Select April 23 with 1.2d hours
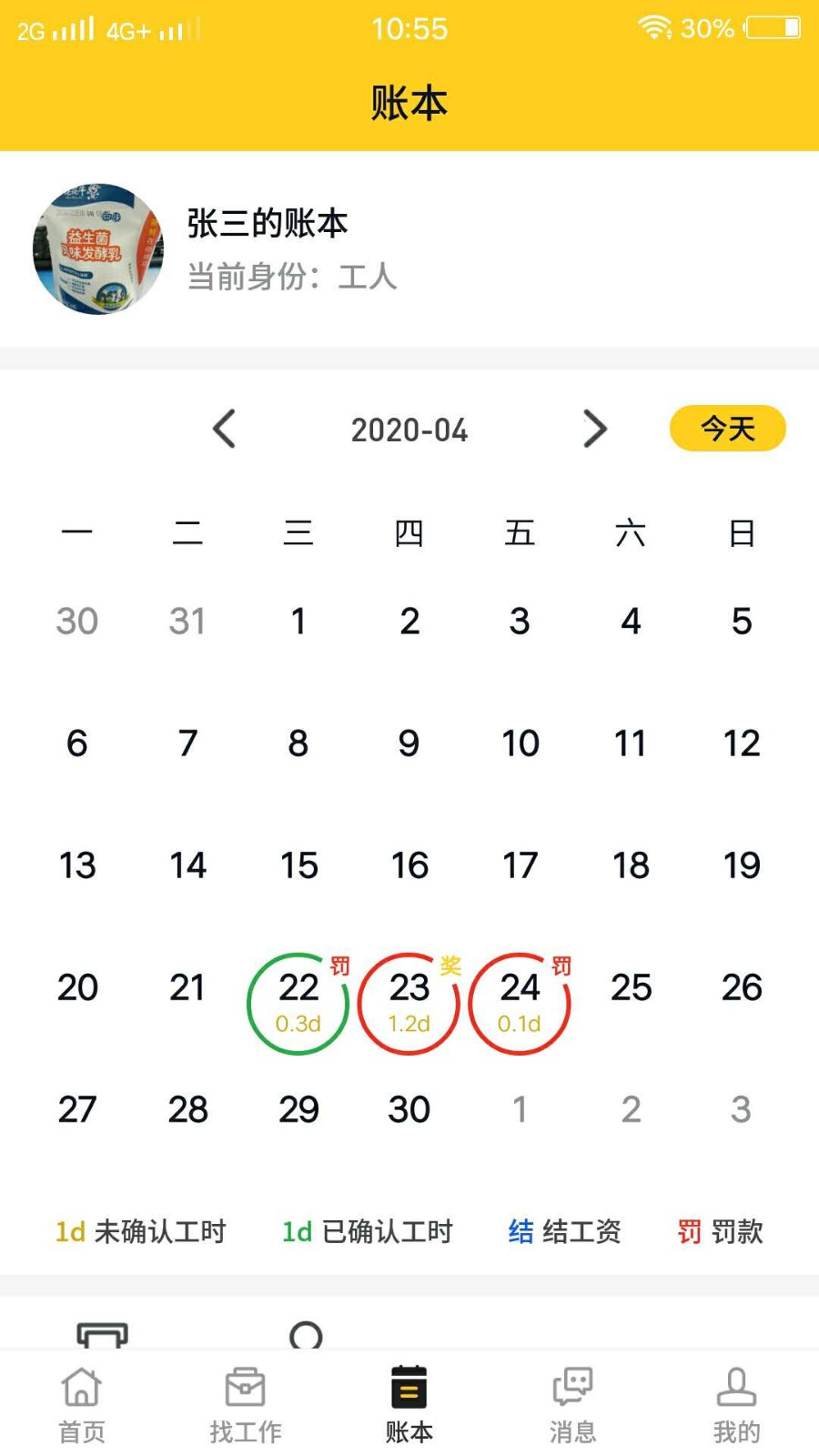 pos(409,1004)
